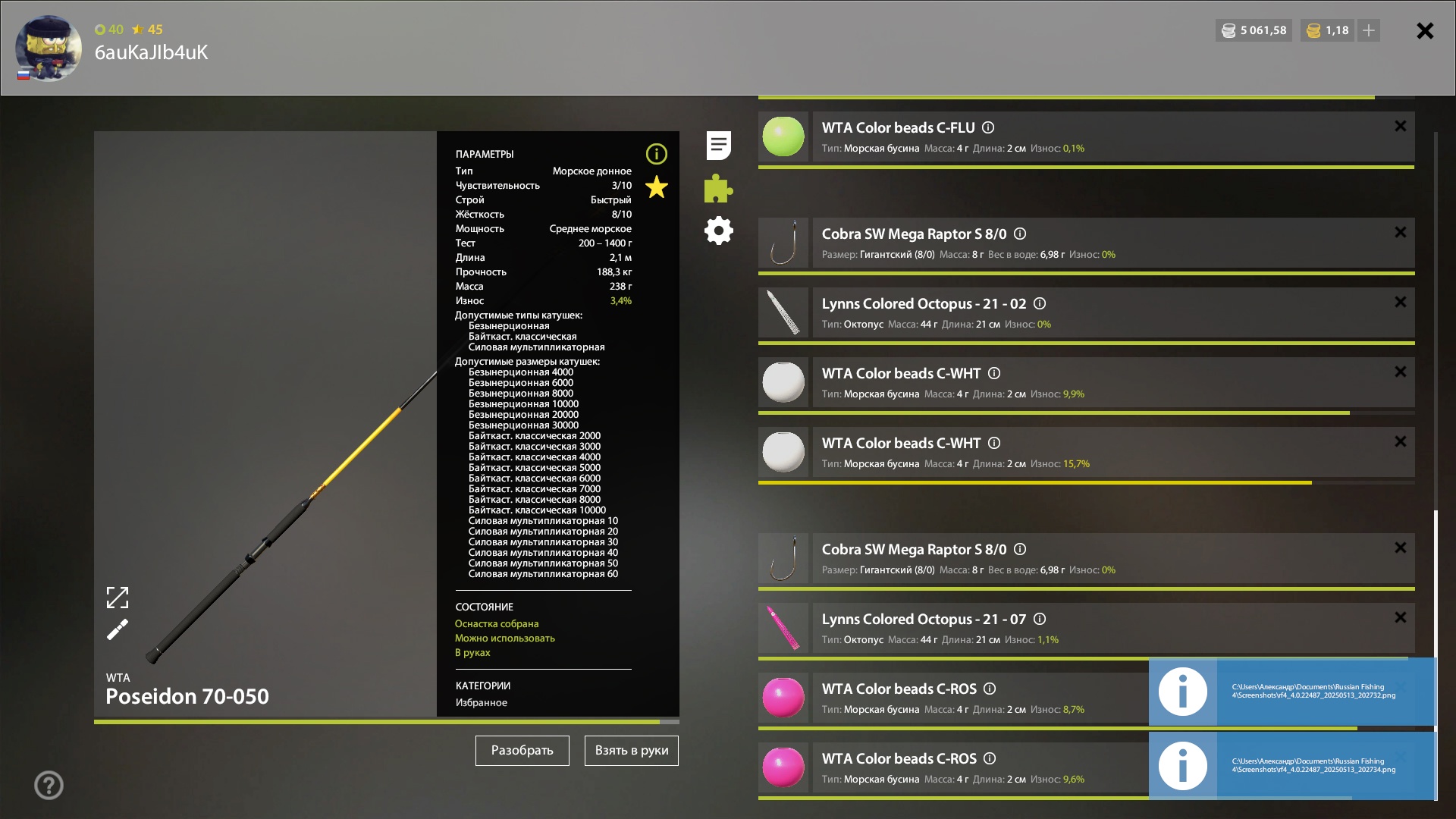
Task: Click the WTA Color beads C-FLU title
Action: (899, 127)
